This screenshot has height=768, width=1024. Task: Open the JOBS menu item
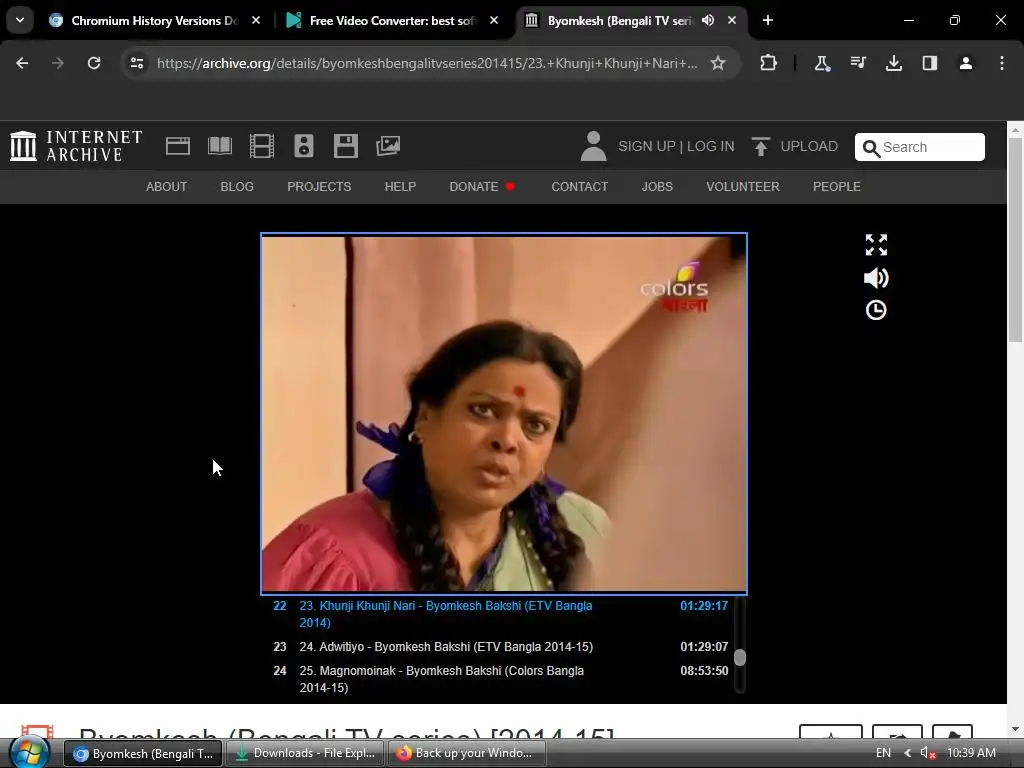click(x=657, y=187)
